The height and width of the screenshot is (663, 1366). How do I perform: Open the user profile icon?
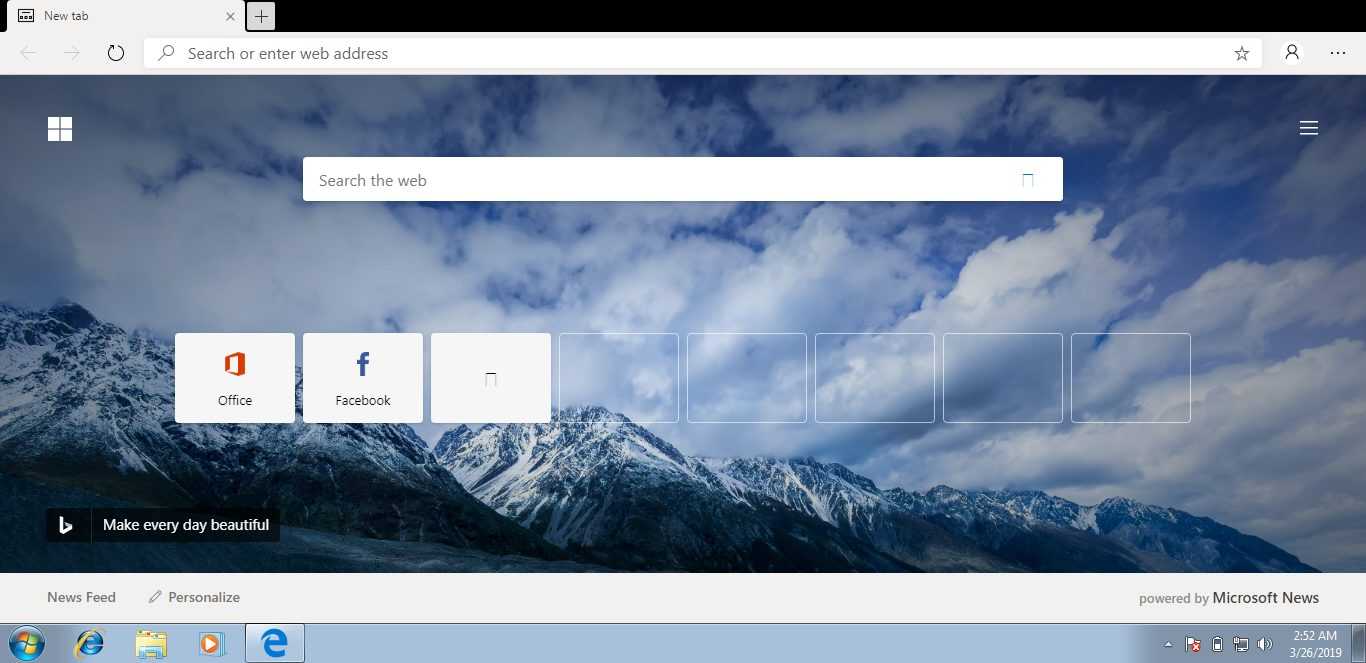point(1292,53)
